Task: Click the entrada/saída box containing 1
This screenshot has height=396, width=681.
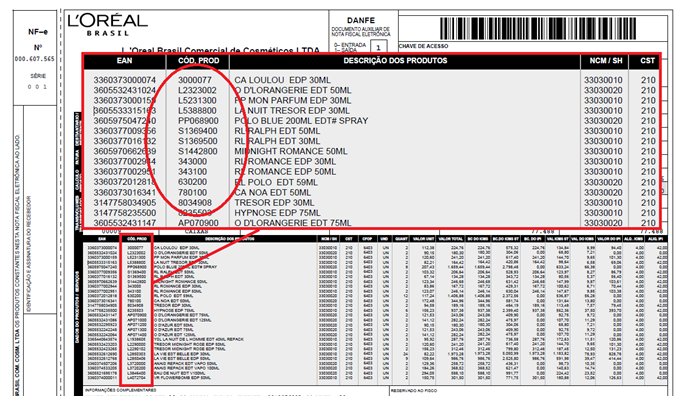Action: (378, 47)
